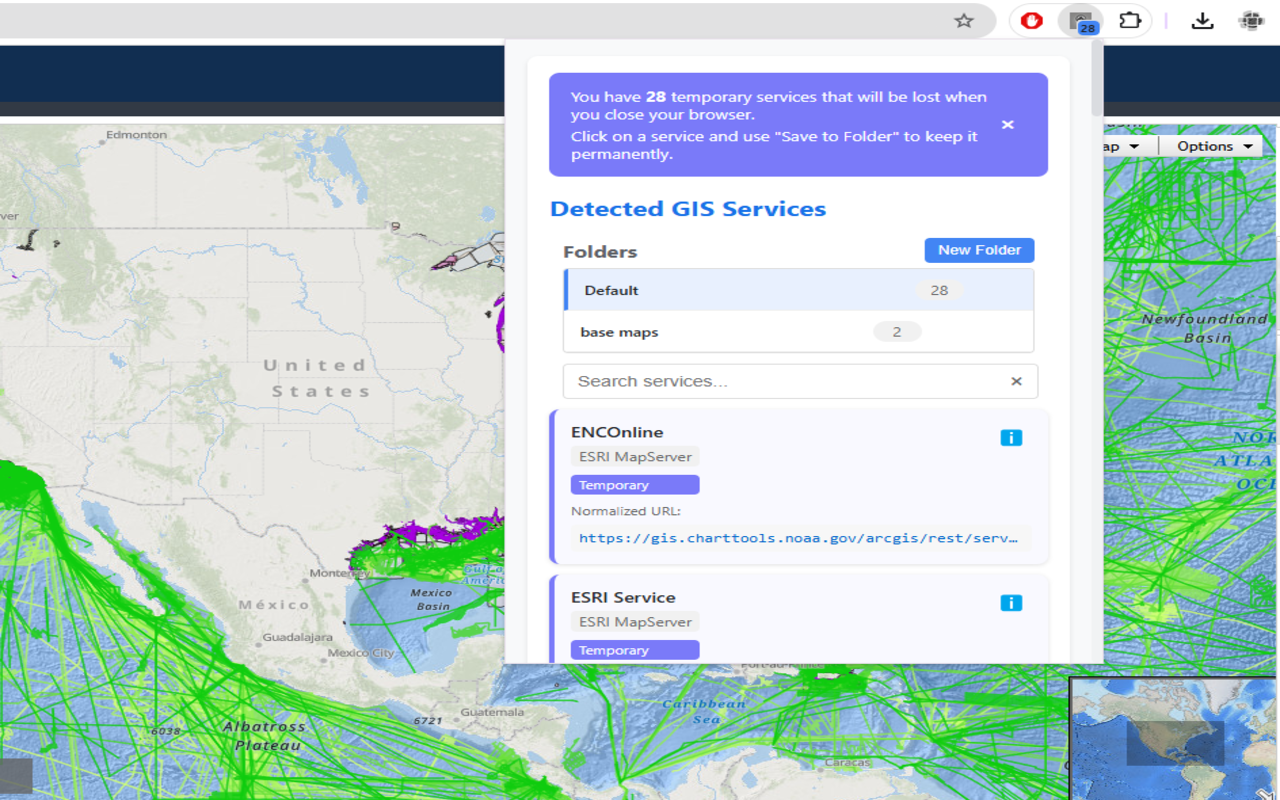Click the Albatross Plateau map label
The width and height of the screenshot is (1280, 800).
(264, 735)
